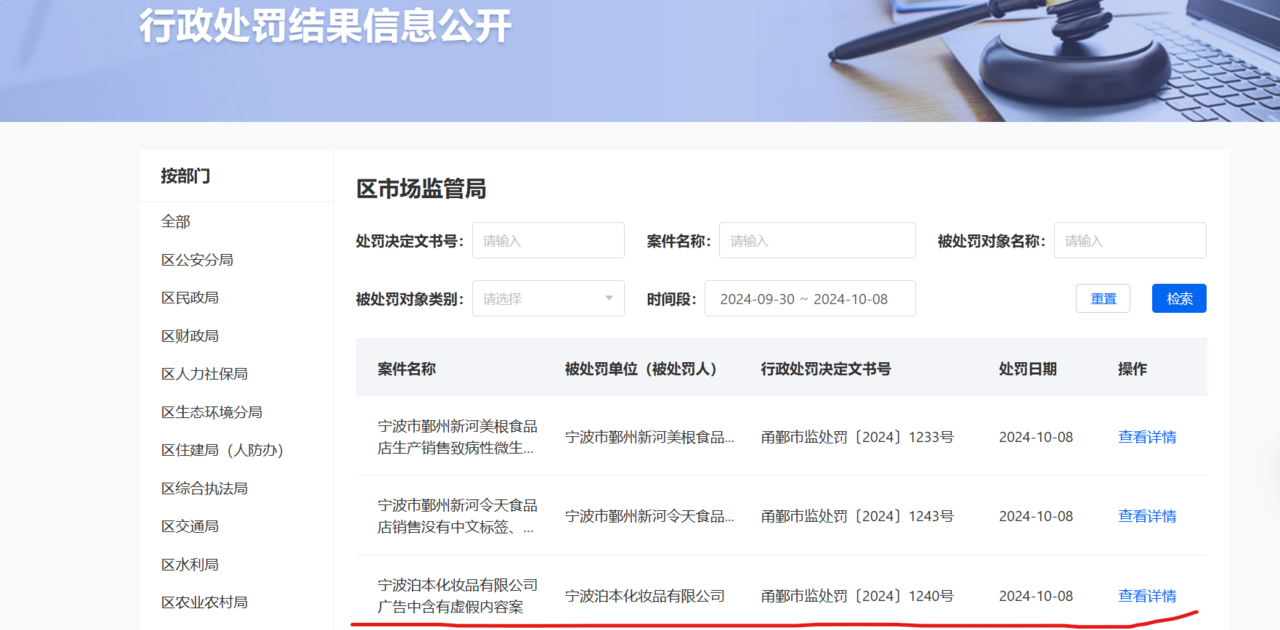Click punished unit 宁波泊本化妆品有限公司

click(x=645, y=596)
